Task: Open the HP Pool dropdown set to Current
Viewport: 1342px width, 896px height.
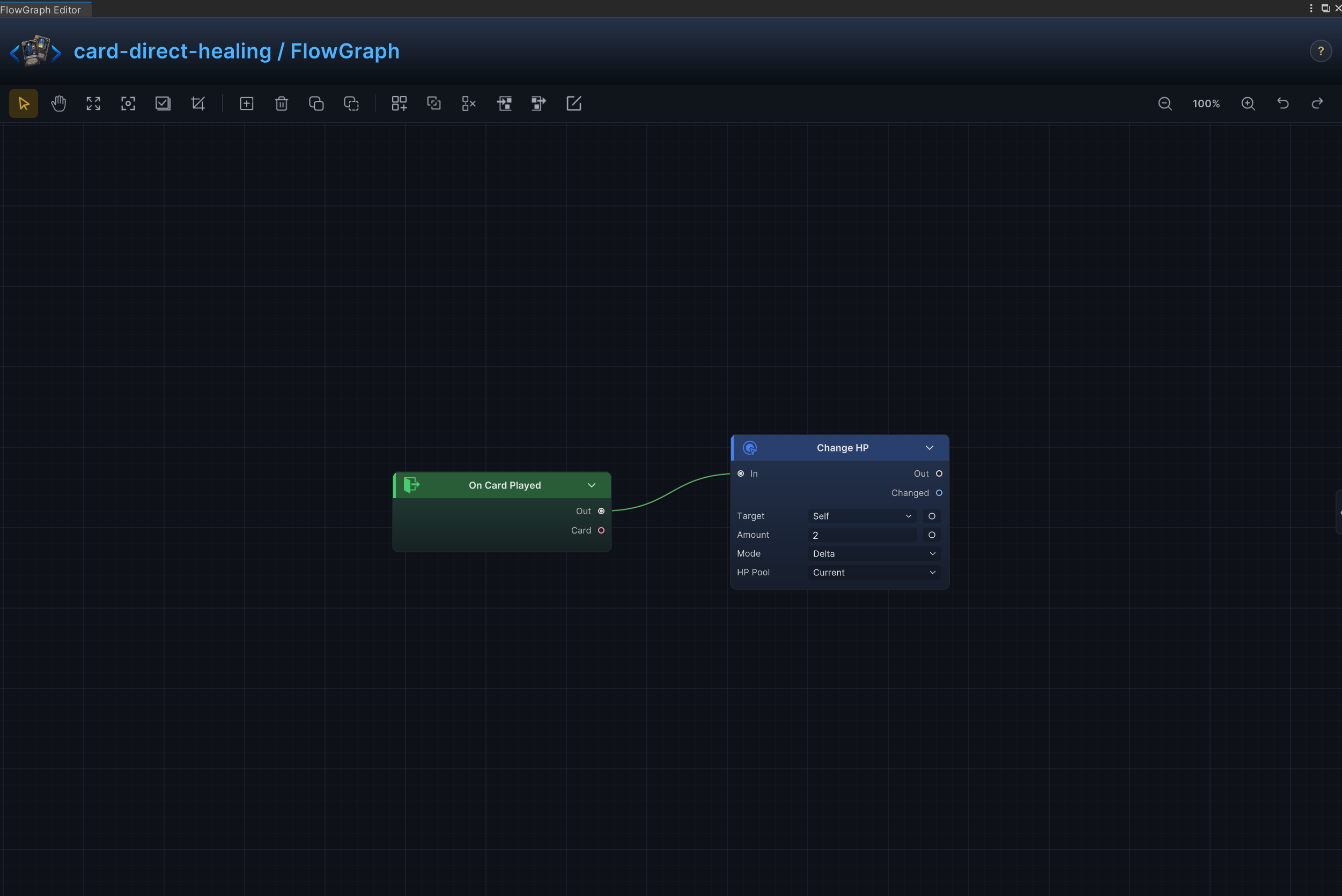Action: pos(874,573)
